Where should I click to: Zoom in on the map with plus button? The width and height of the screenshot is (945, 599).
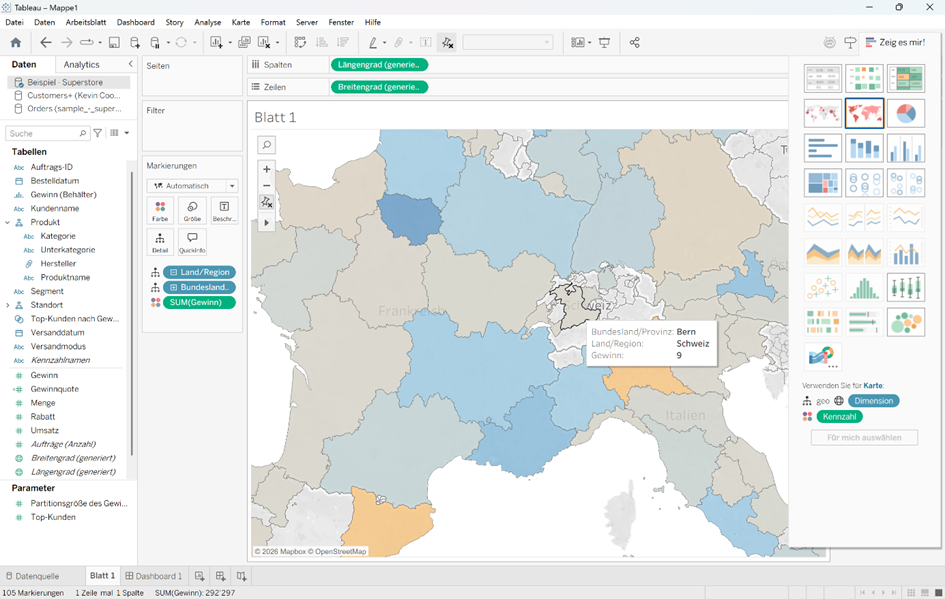coord(266,170)
